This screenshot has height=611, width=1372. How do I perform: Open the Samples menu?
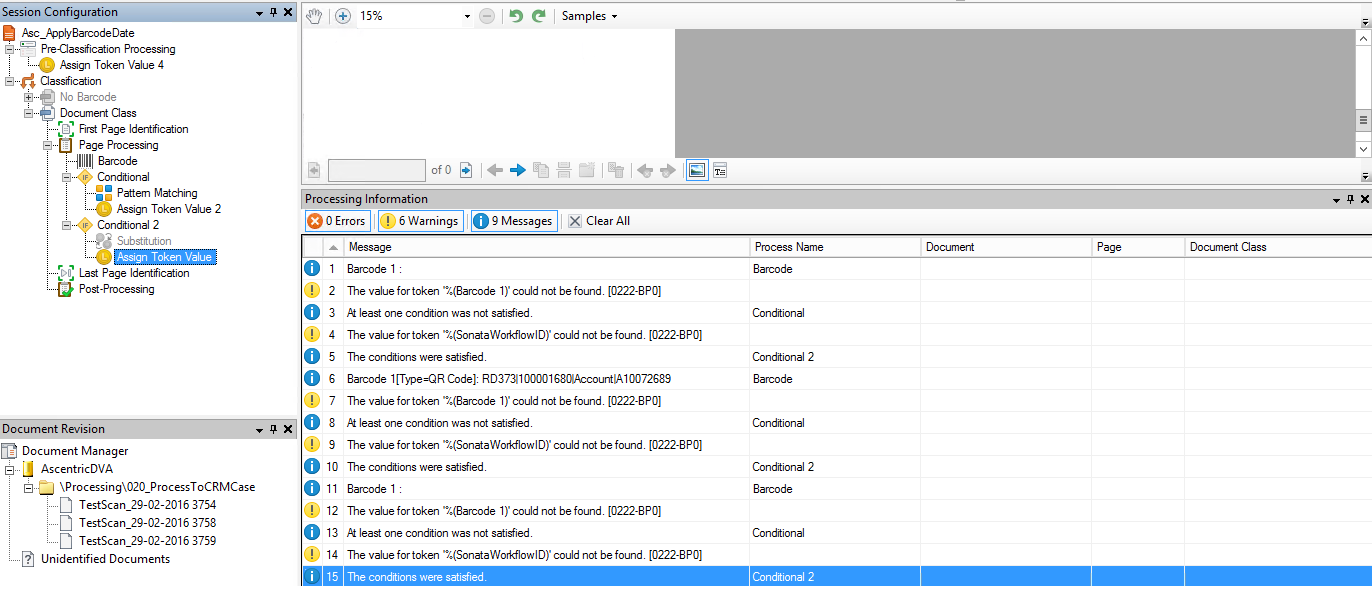point(589,16)
